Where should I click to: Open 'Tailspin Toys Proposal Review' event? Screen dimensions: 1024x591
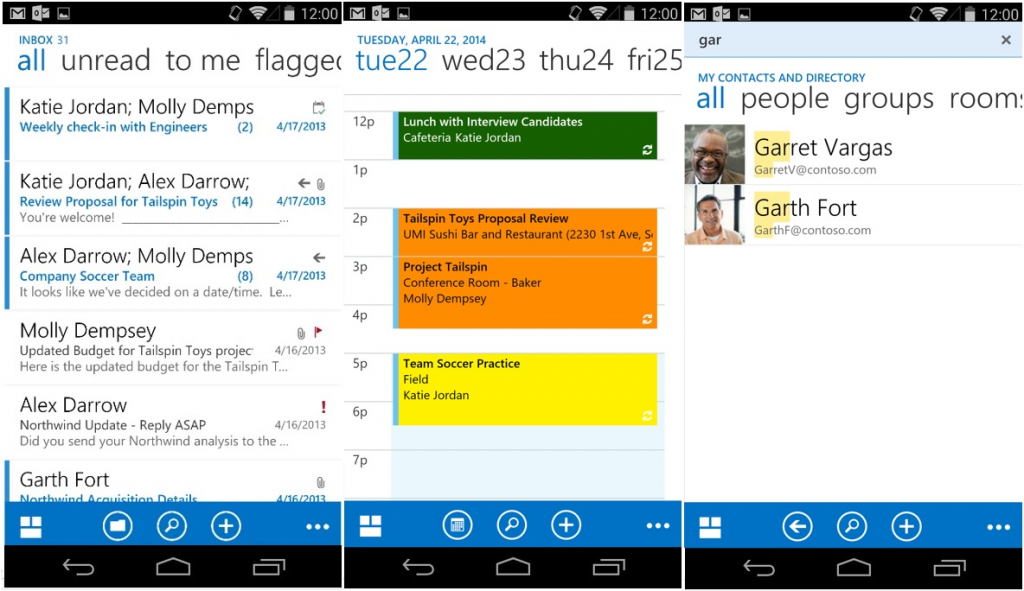pyautogui.click(x=525, y=232)
